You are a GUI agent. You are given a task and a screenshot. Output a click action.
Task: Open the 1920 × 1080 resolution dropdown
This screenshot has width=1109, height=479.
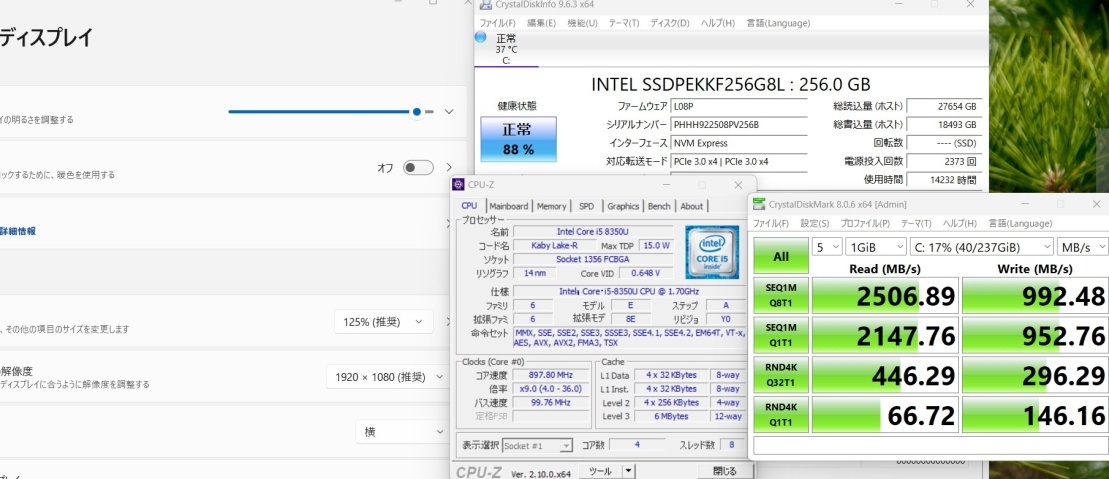[x=387, y=377]
